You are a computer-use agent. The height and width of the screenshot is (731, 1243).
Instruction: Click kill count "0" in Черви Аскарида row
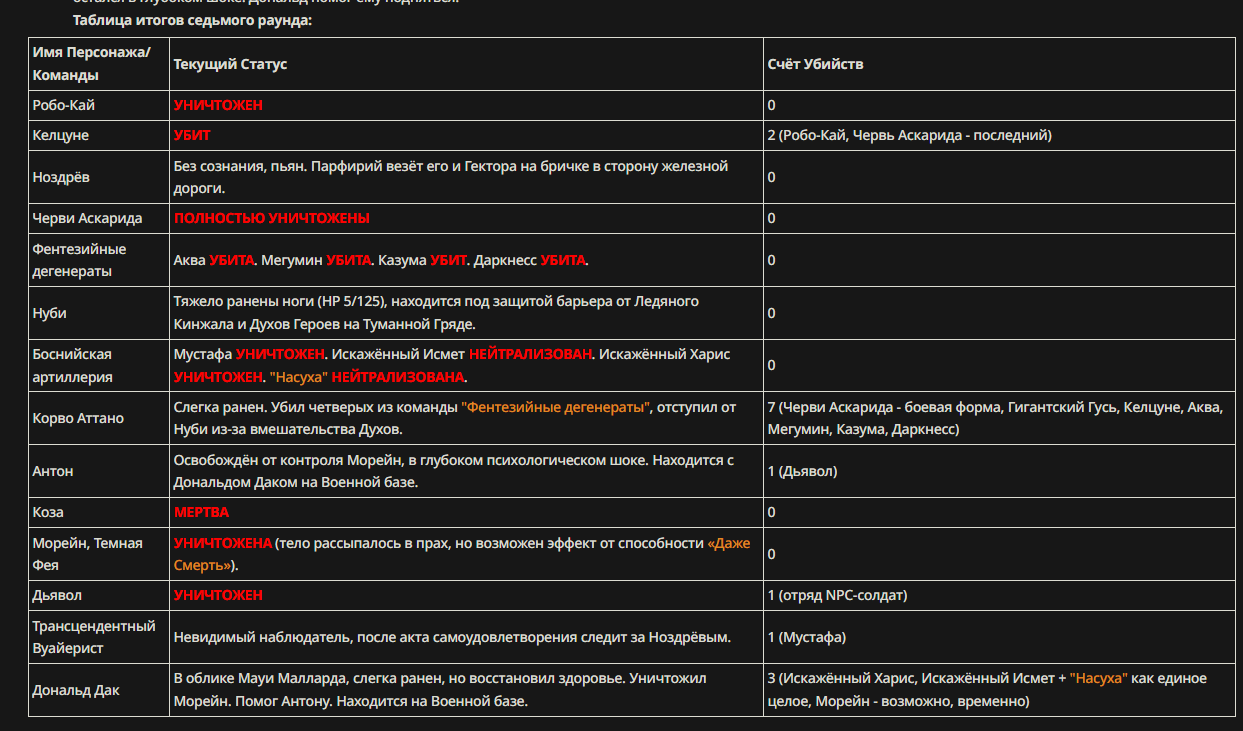click(x=772, y=218)
